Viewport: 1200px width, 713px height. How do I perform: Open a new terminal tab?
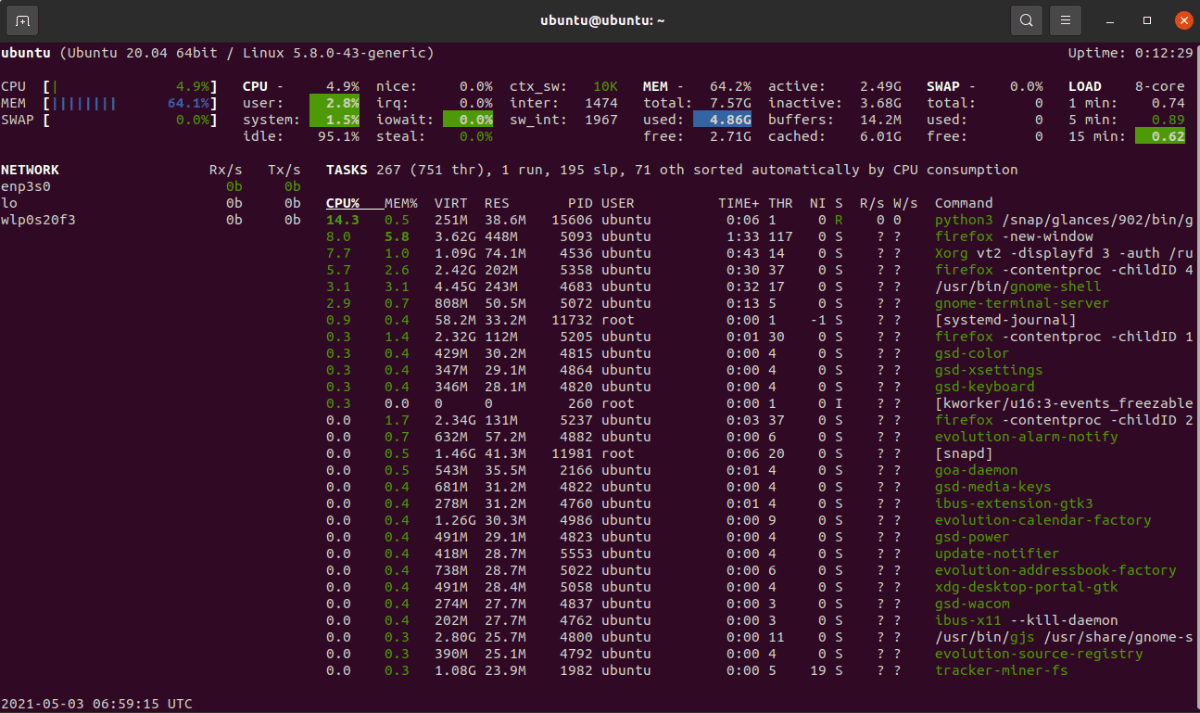22,19
